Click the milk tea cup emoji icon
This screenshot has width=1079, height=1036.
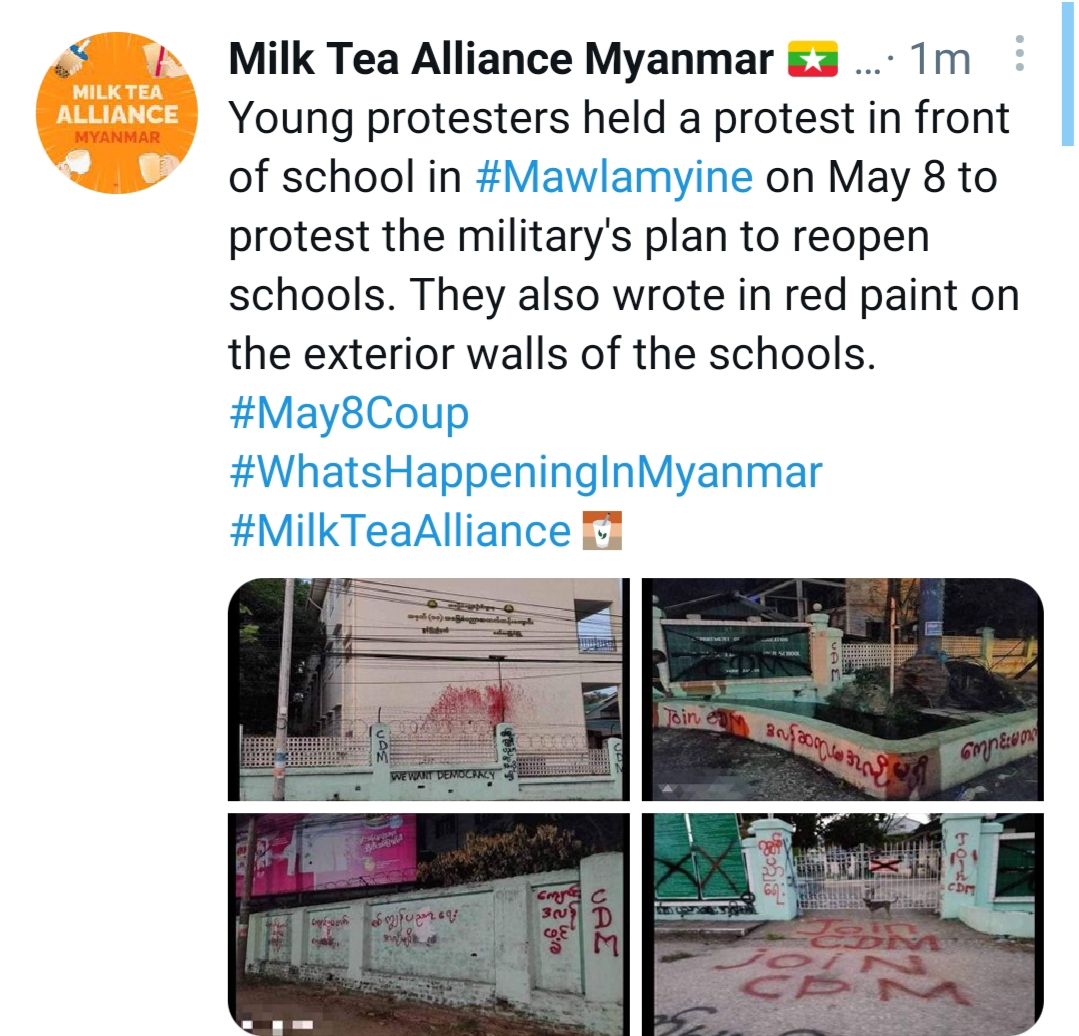point(601,530)
